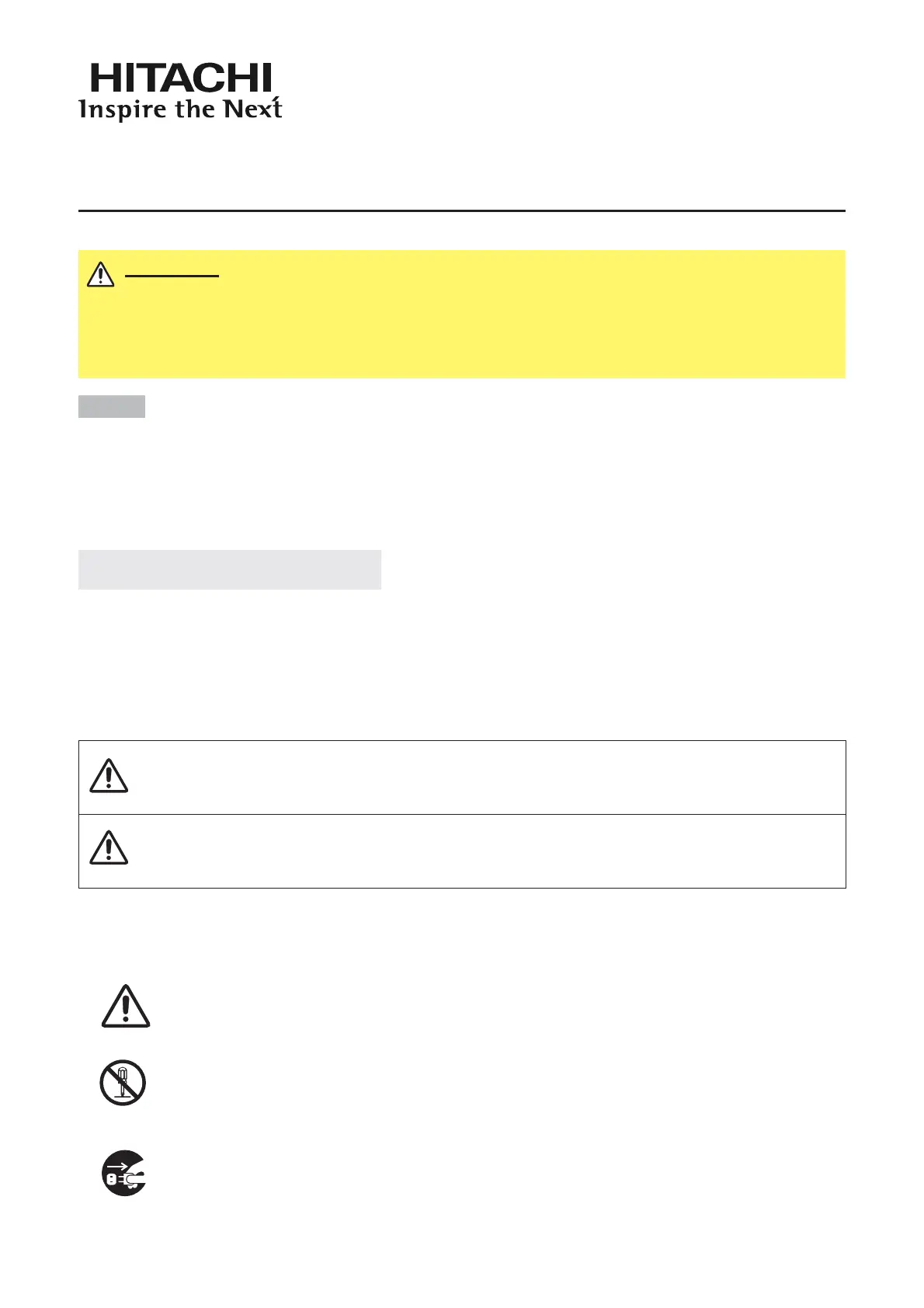Click the word 'Inspire' in the tagline

123,110
